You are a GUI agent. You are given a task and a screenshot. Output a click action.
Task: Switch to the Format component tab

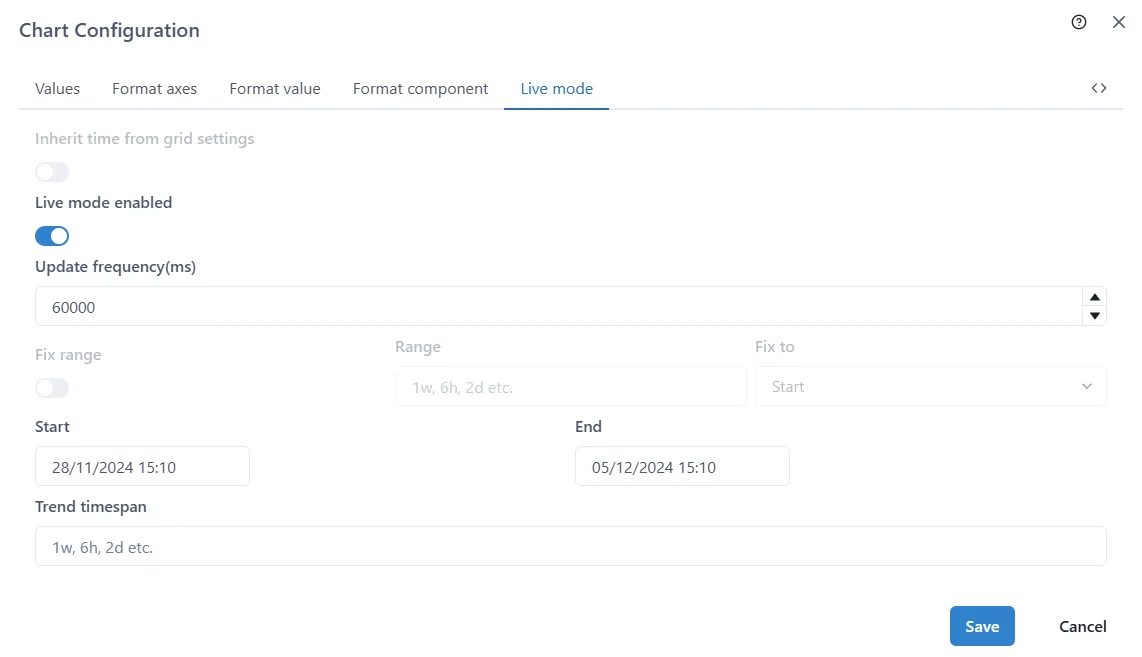point(420,88)
